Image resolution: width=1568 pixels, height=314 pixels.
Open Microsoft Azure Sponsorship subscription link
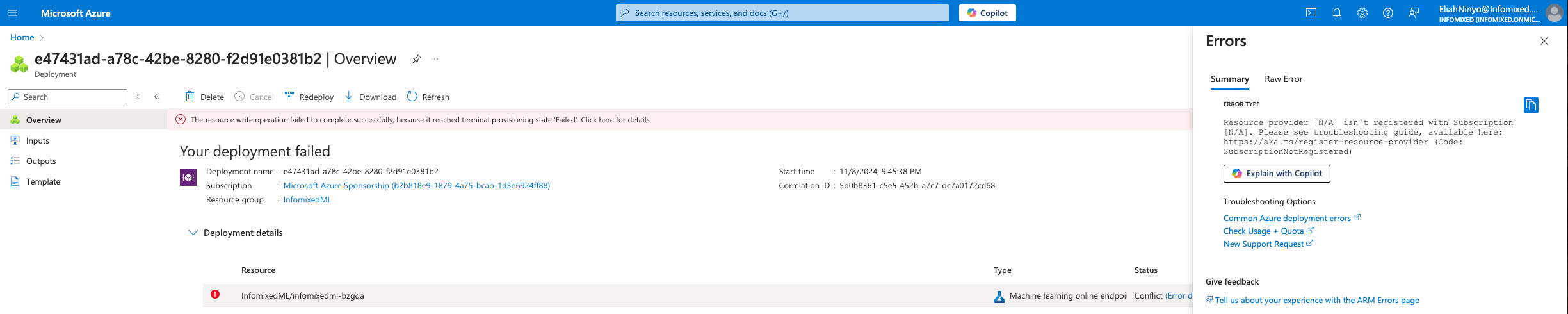coord(417,185)
